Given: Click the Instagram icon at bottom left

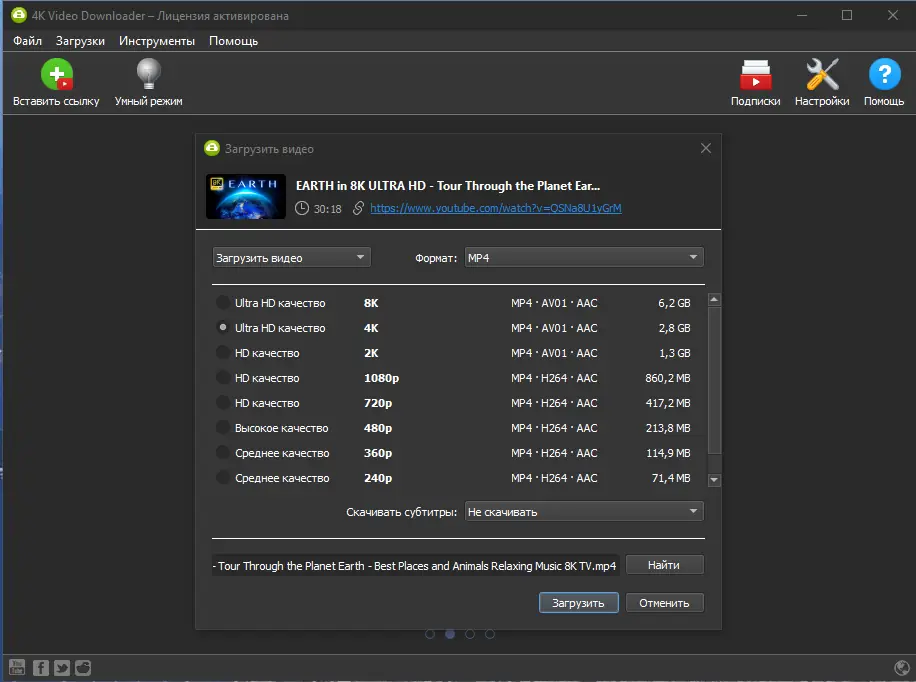Looking at the screenshot, I should coord(83,667).
